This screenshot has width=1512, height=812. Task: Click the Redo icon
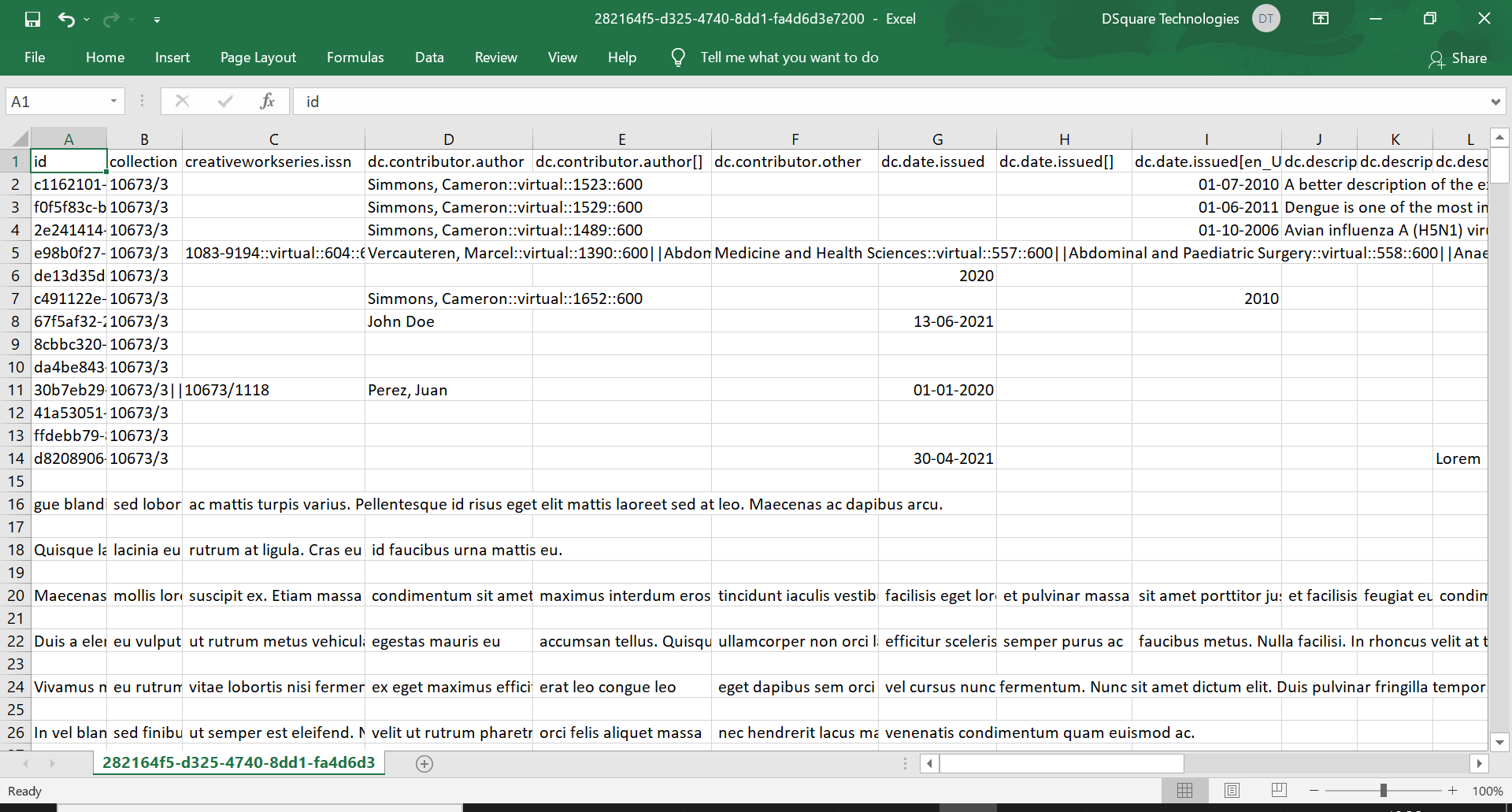click(x=110, y=19)
